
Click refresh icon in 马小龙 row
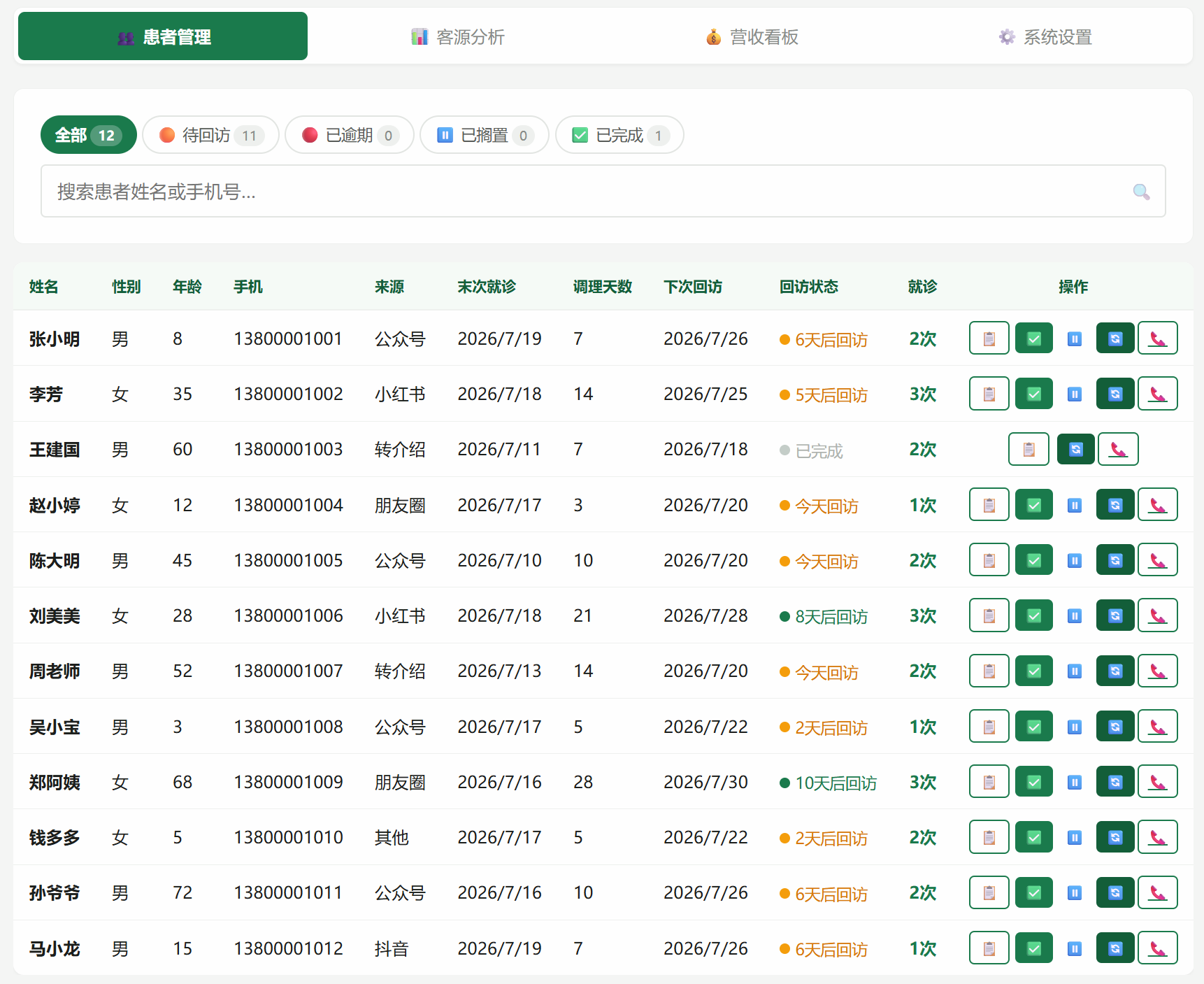click(x=1115, y=948)
